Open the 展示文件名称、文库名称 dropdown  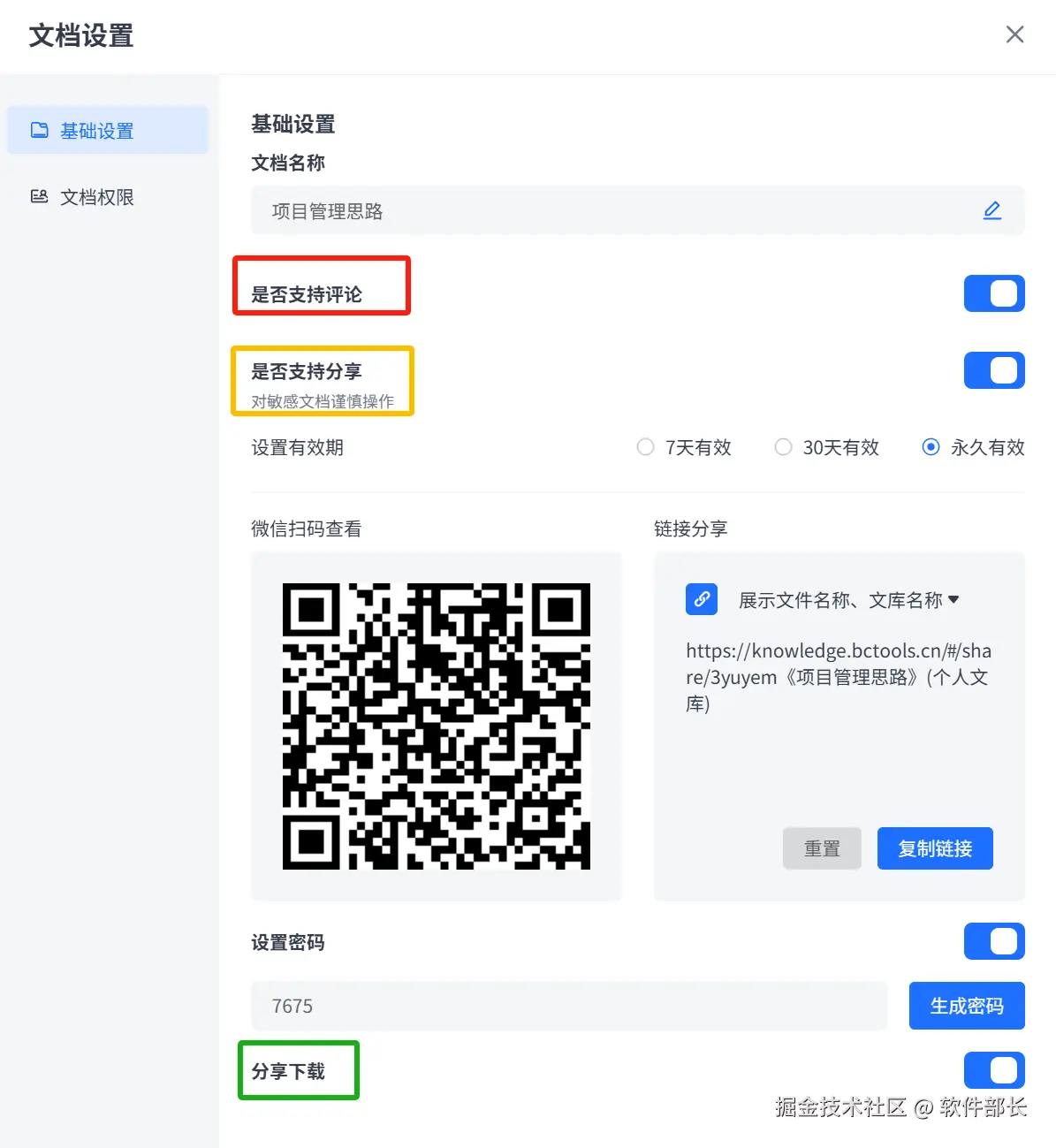pos(848,600)
